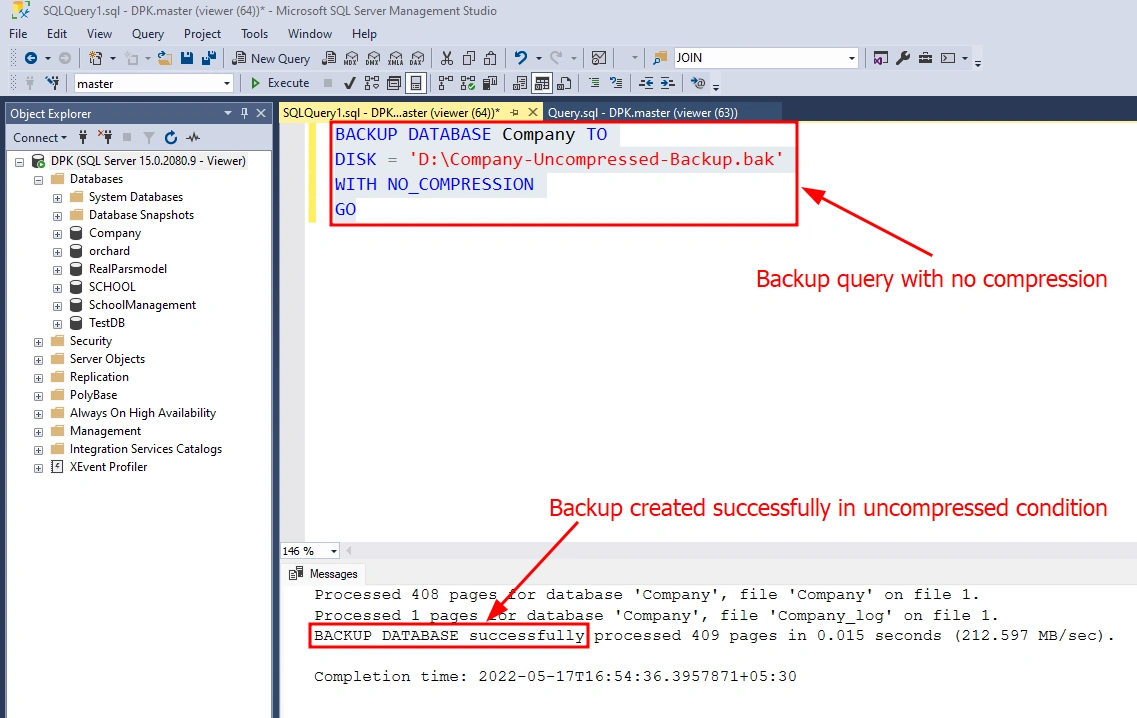
Task: Click the Undo arrow icon
Action: 521,58
